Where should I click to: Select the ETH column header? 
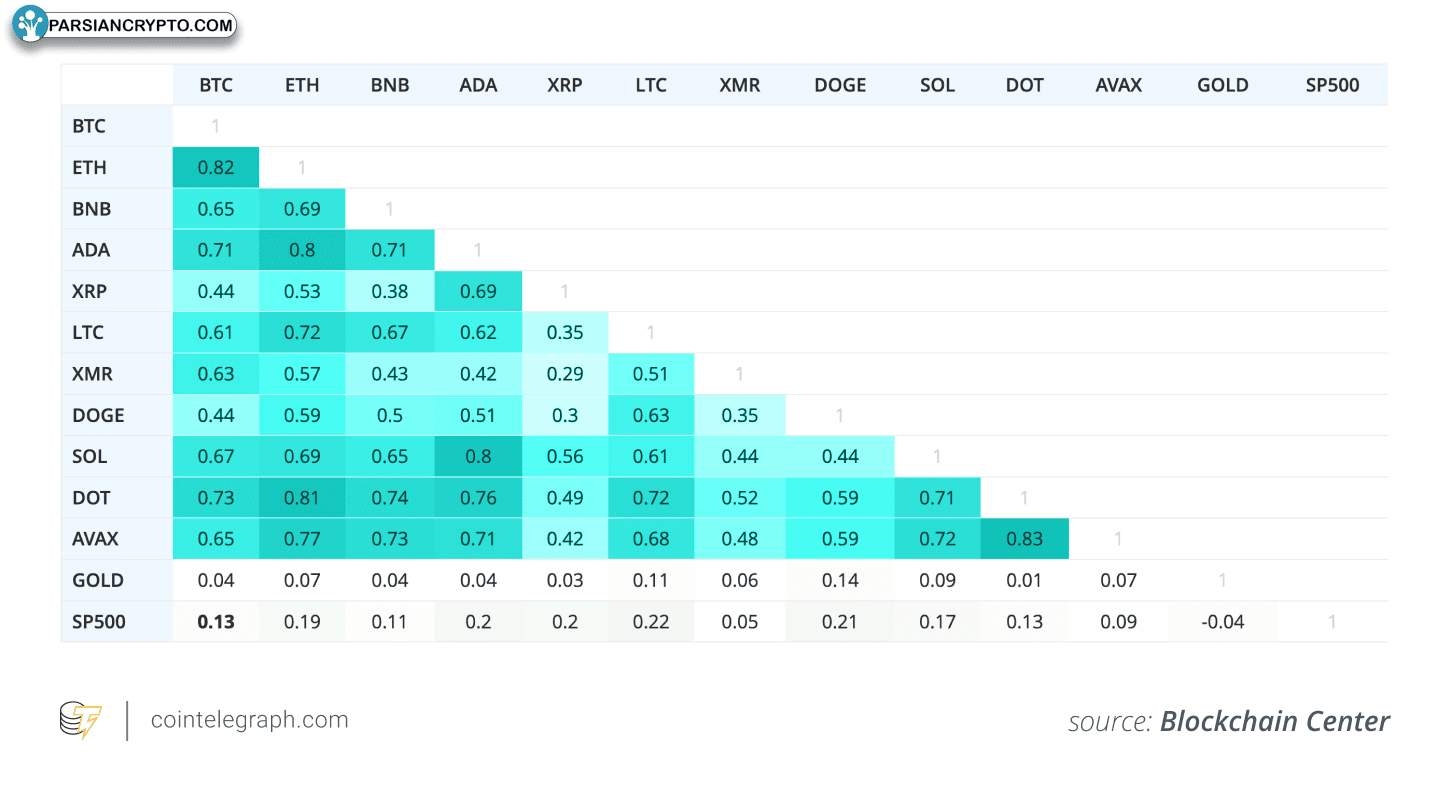[302, 85]
